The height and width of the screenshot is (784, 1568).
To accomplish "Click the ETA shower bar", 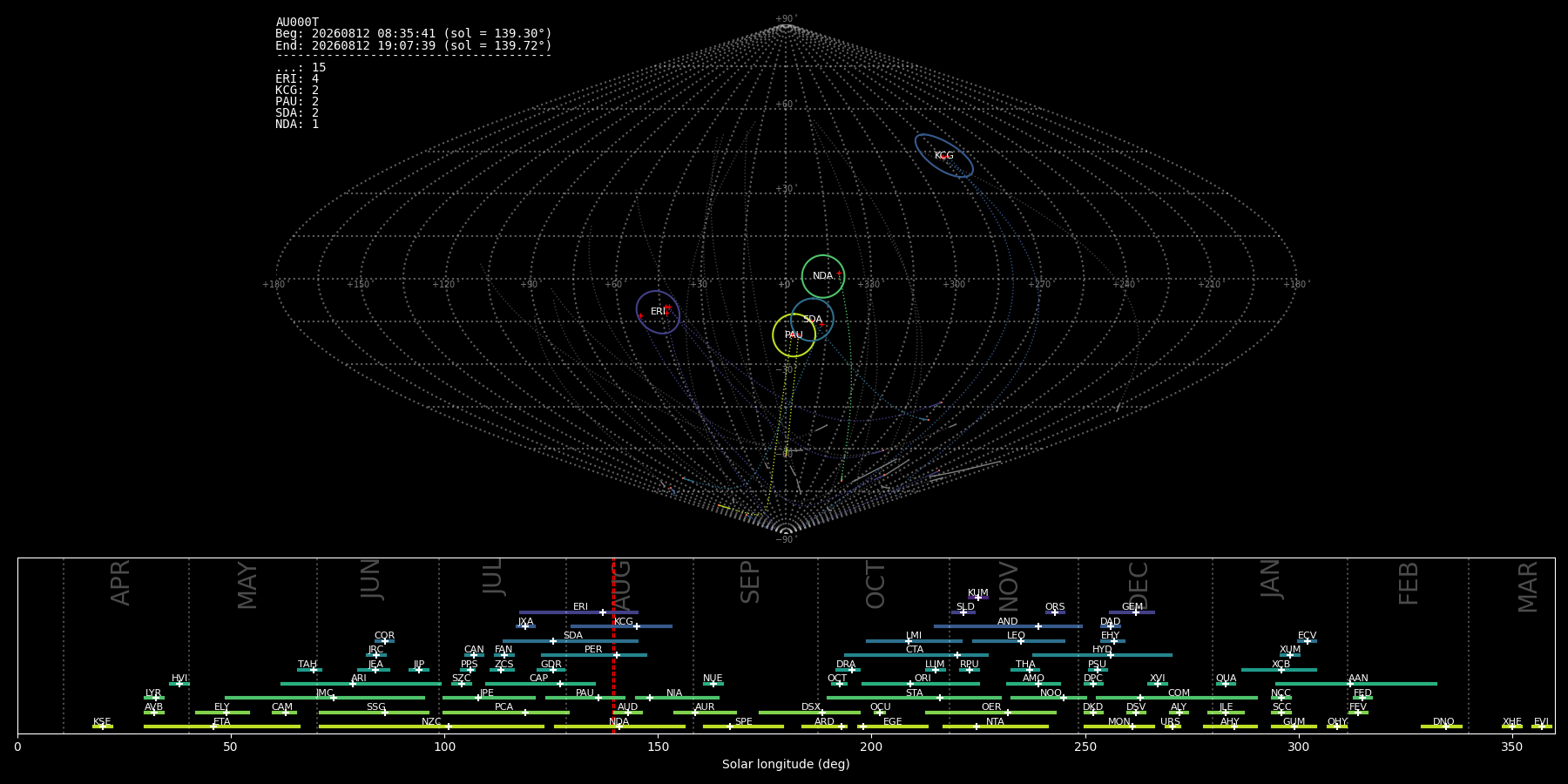I will coord(222,727).
